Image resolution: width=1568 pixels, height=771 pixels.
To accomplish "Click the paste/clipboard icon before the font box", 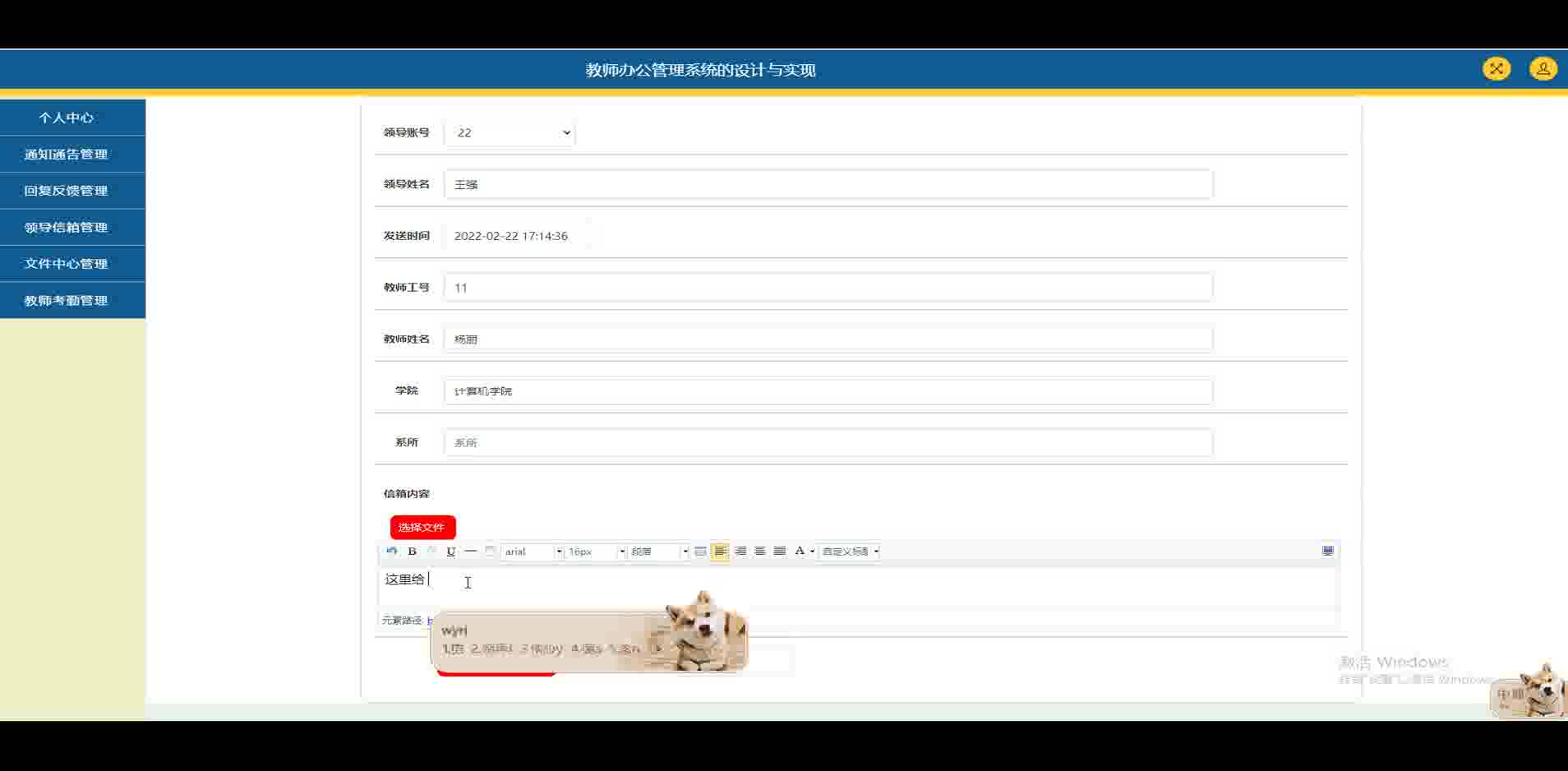I will click(490, 552).
